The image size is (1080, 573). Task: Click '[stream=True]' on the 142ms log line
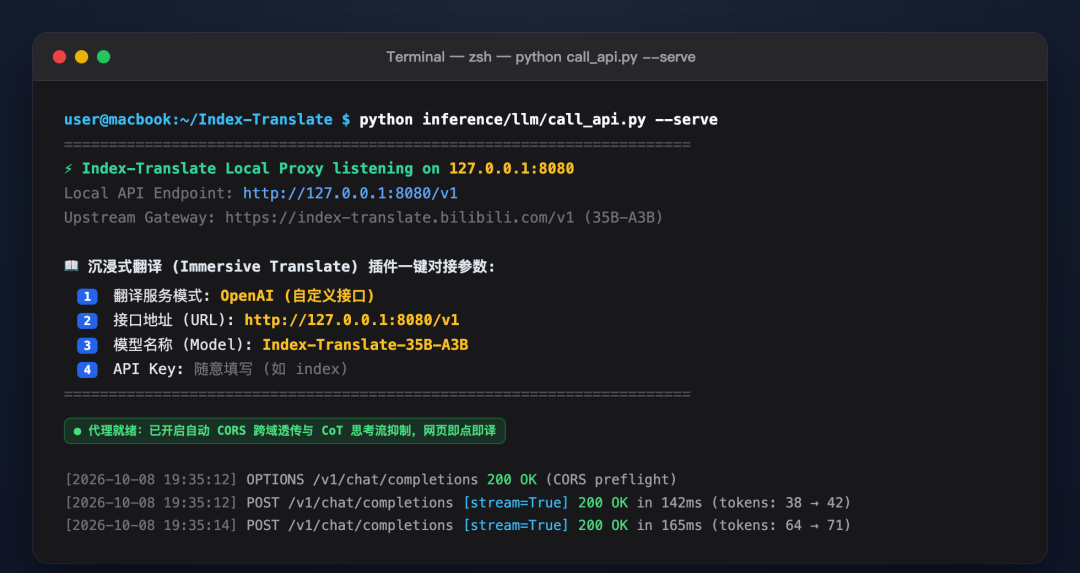click(x=516, y=503)
